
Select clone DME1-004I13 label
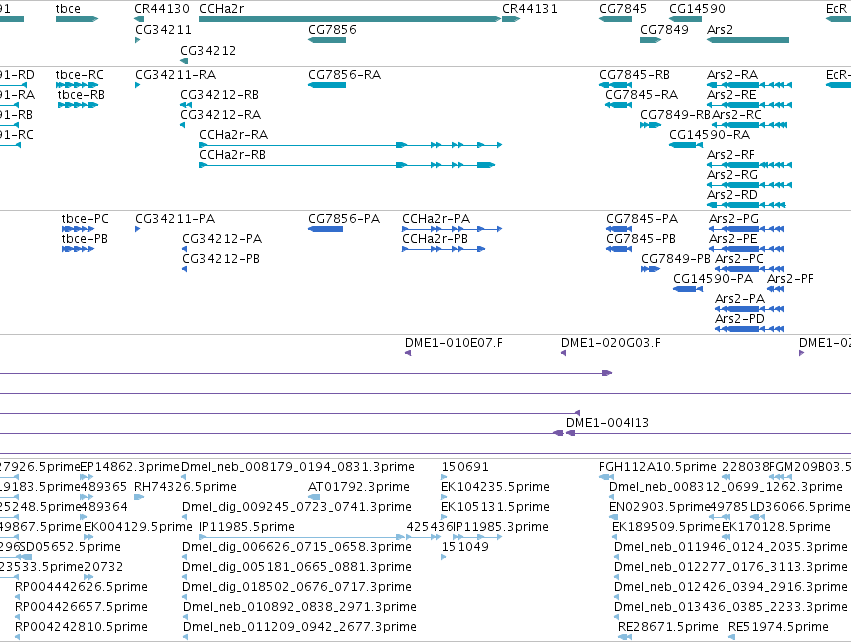pos(607,423)
